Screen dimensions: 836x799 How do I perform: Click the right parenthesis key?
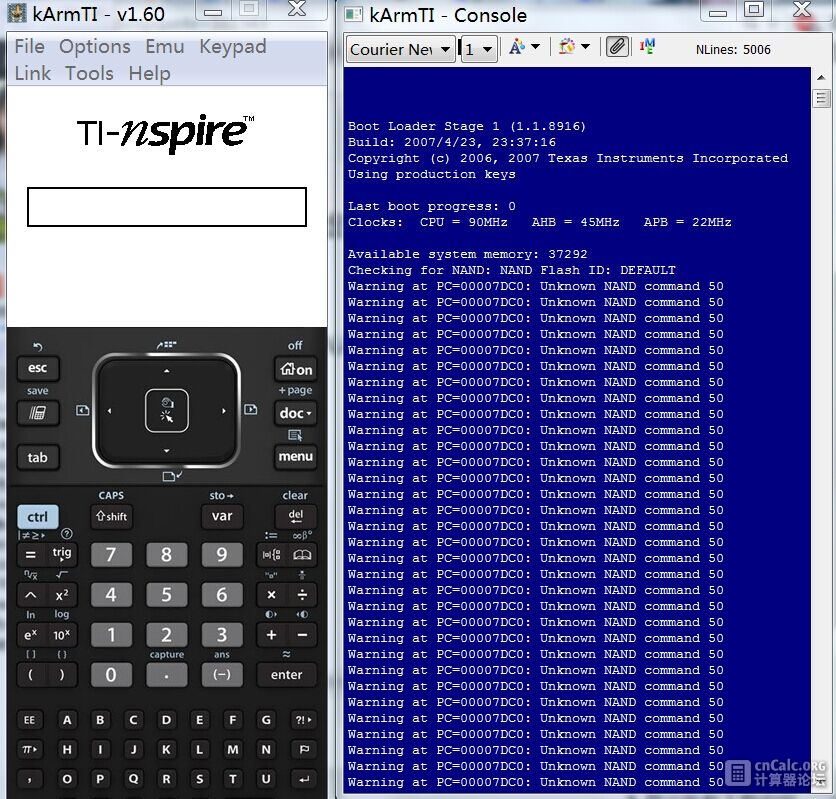coord(62,675)
